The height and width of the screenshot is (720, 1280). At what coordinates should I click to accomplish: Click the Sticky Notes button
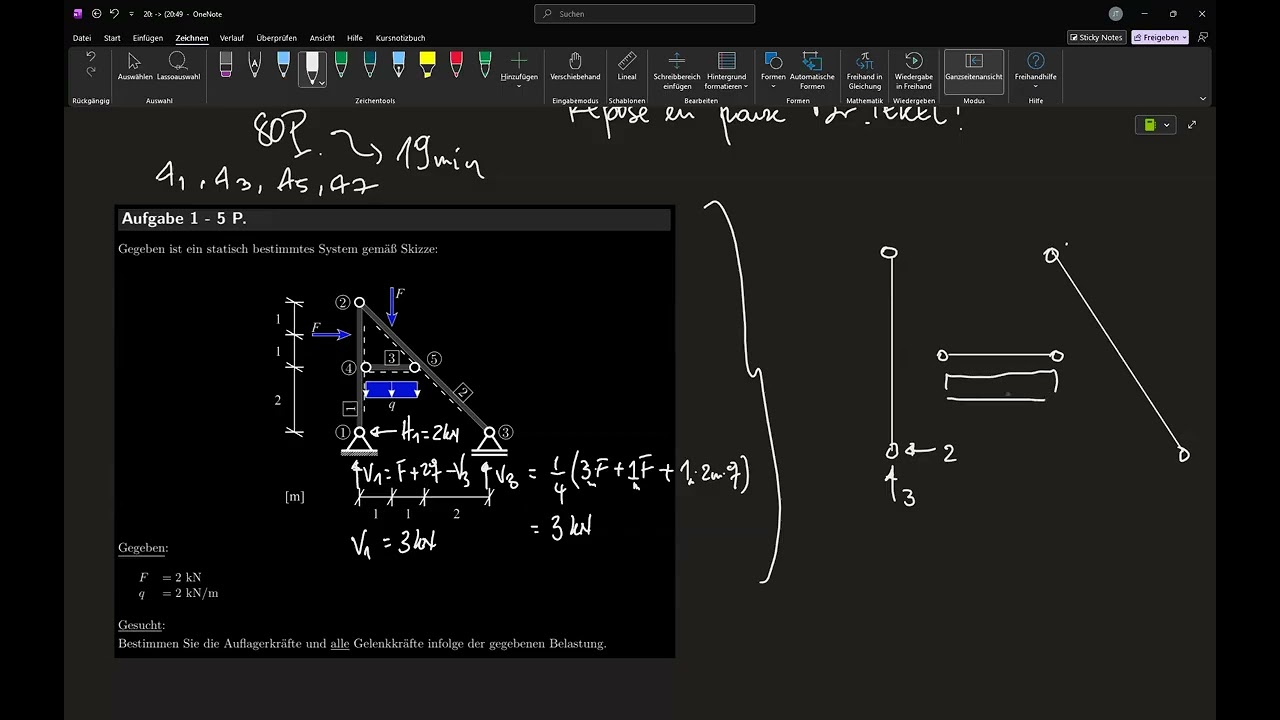(1097, 37)
